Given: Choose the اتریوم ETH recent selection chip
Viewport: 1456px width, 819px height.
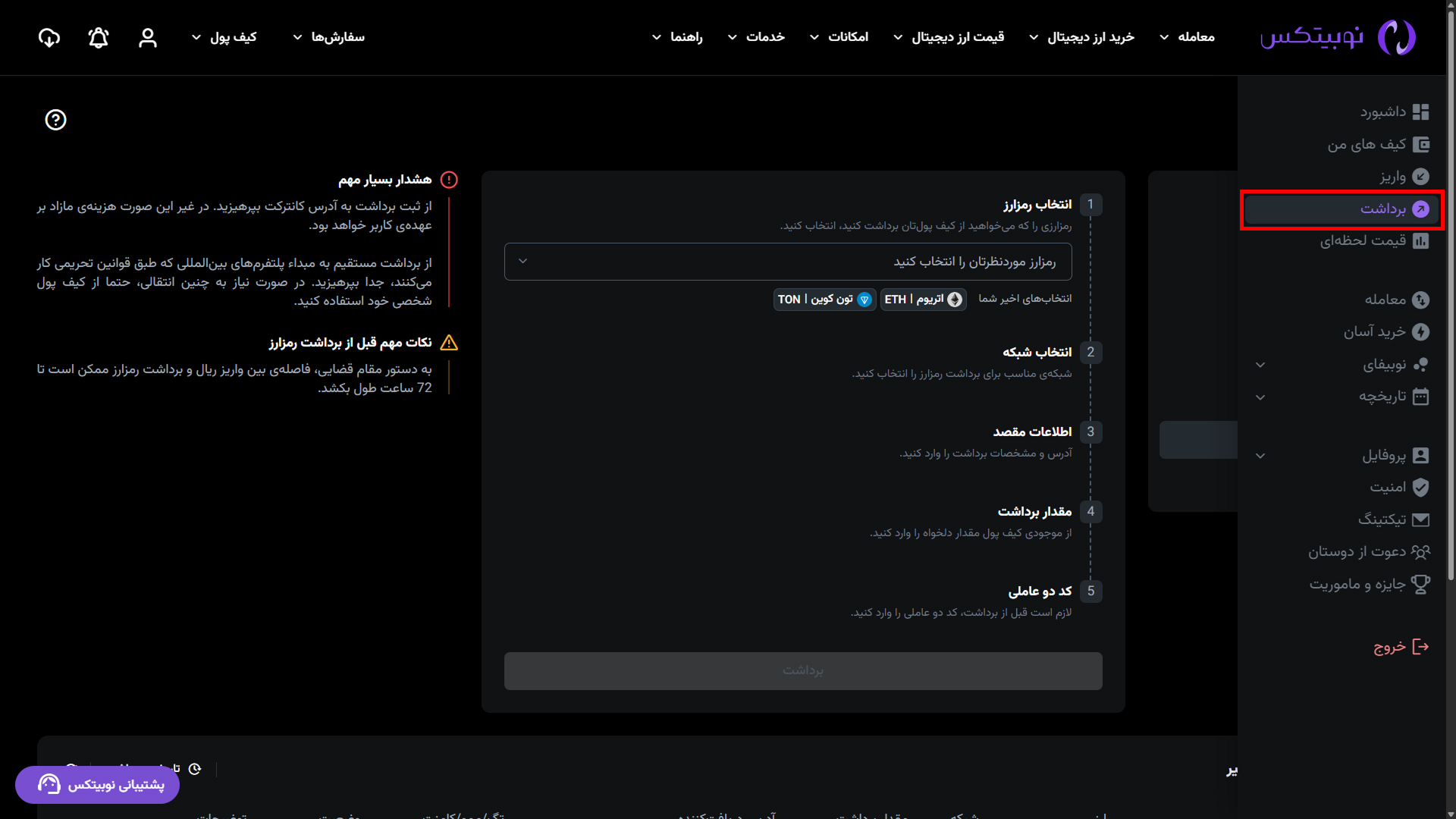Looking at the screenshot, I should [923, 300].
